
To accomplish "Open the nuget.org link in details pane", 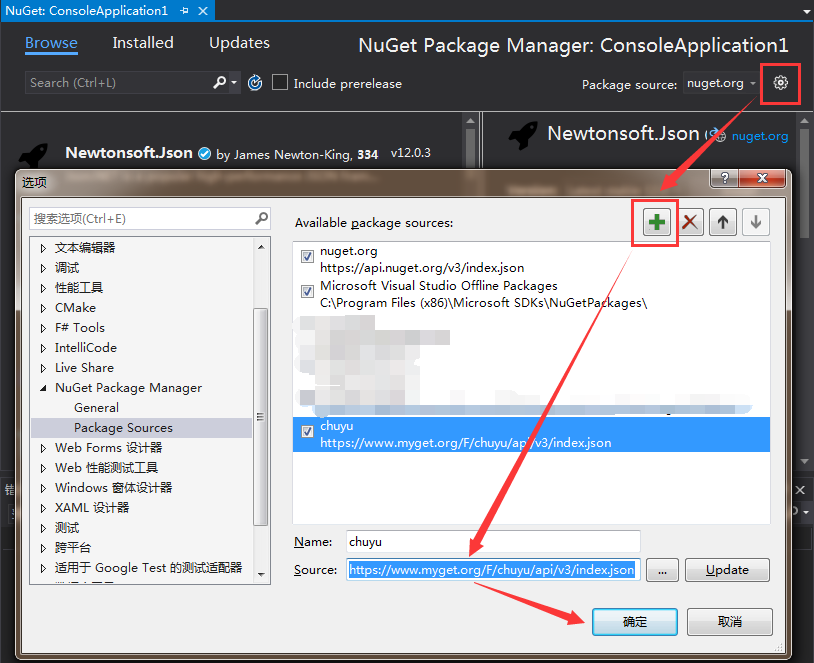I will (760, 136).
